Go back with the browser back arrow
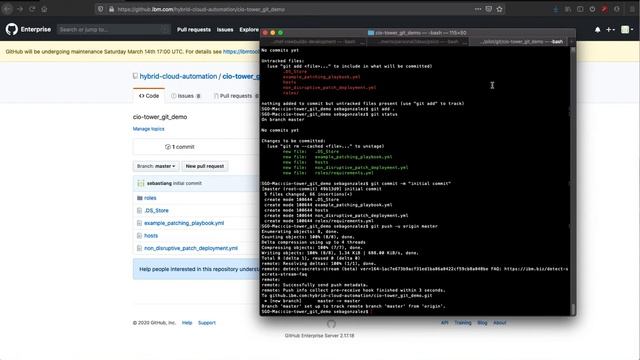The image size is (640, 360). [x=7, y=9]
